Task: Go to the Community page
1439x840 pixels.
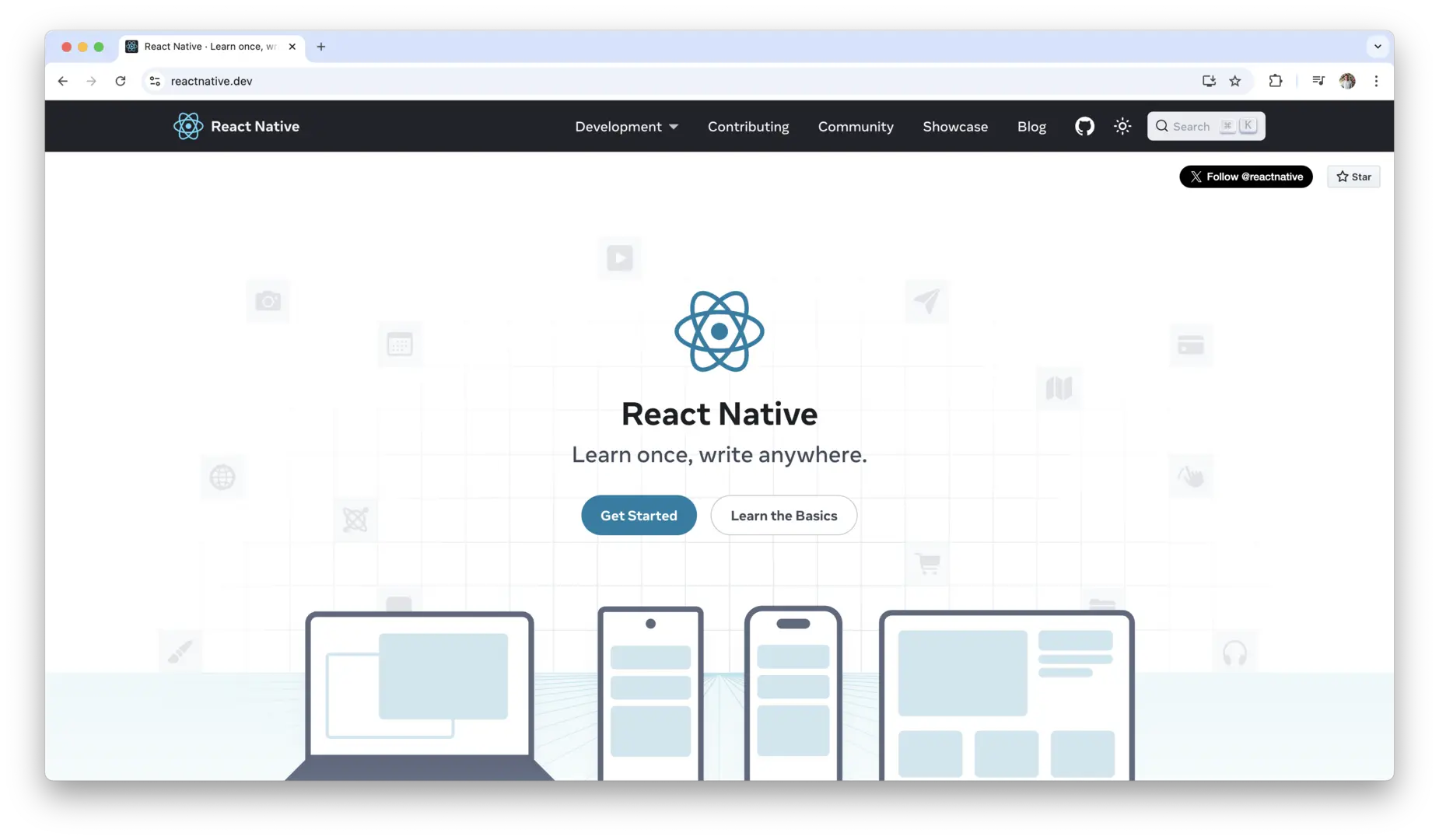Action: coord(856,126)
